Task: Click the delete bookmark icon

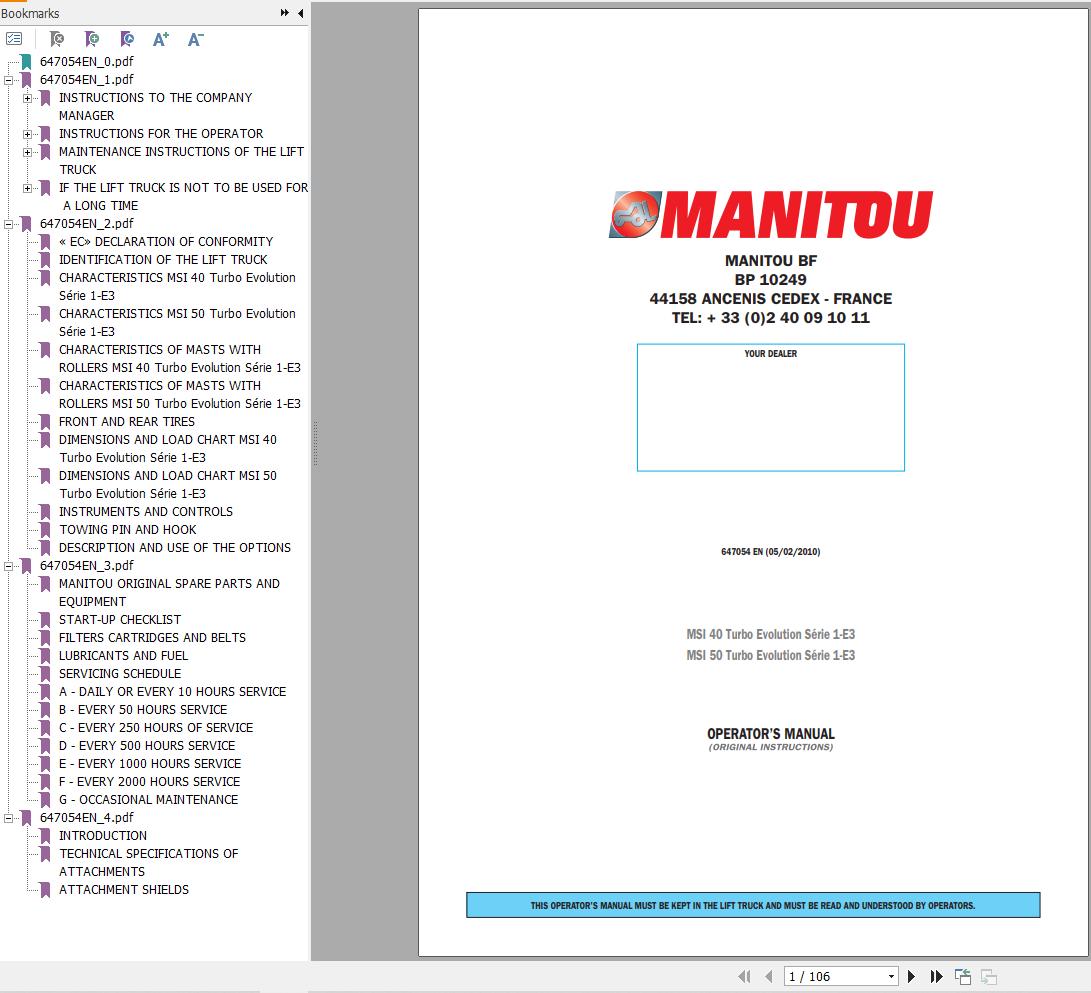Action: (57, 38)
